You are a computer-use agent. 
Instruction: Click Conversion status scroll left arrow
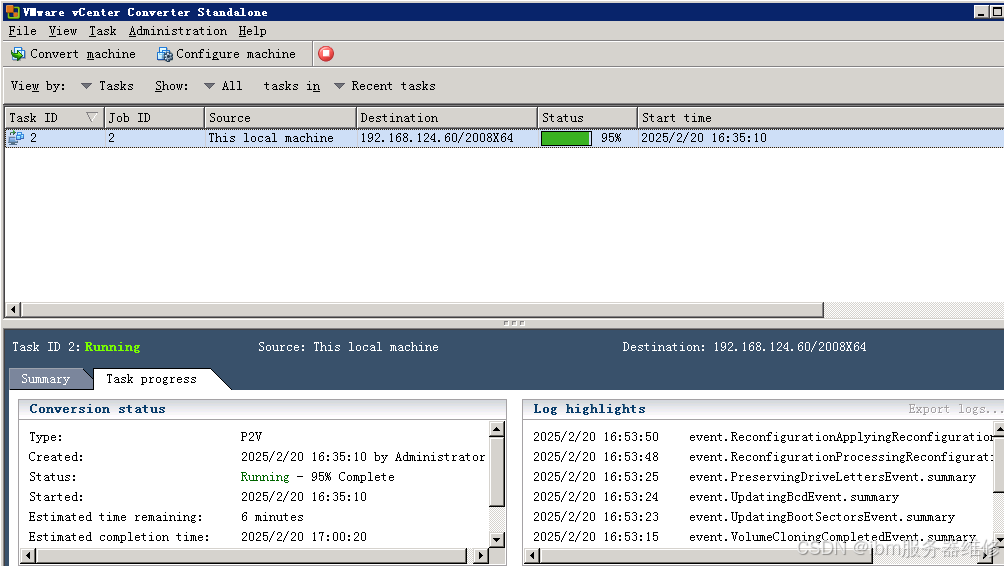pyautogui.click(x=28, y=555)
